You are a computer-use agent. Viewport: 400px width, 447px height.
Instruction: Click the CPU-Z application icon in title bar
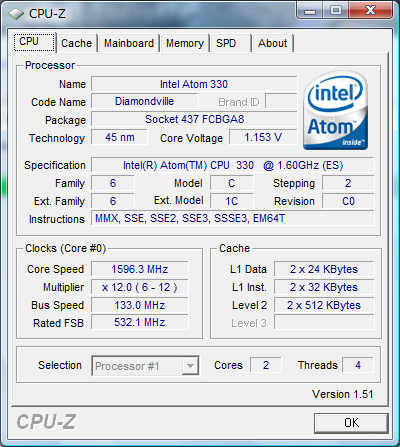[x=16, y=14]
